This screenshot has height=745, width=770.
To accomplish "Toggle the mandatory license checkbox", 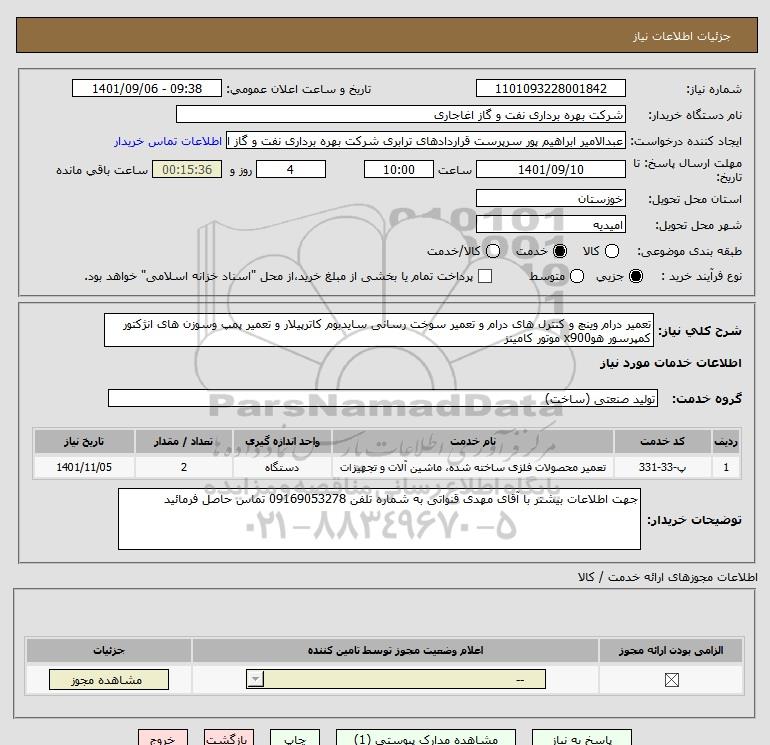I will [671, 680].
